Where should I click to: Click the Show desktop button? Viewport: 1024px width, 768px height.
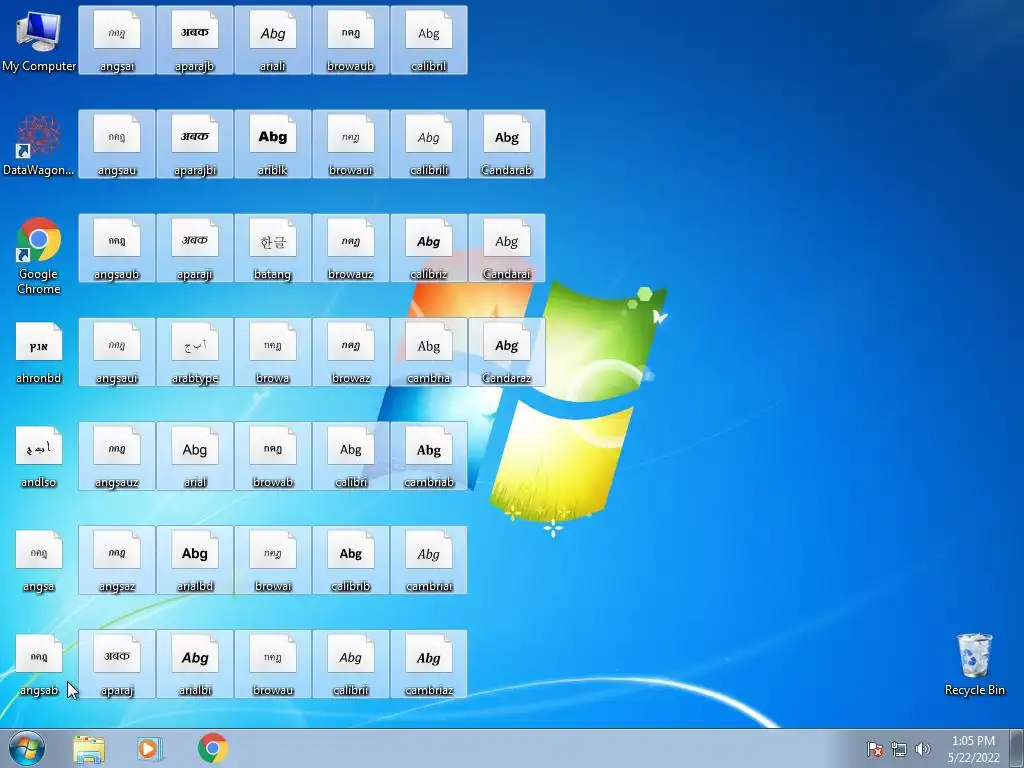pyautogui.click(x=1017, y=748)
